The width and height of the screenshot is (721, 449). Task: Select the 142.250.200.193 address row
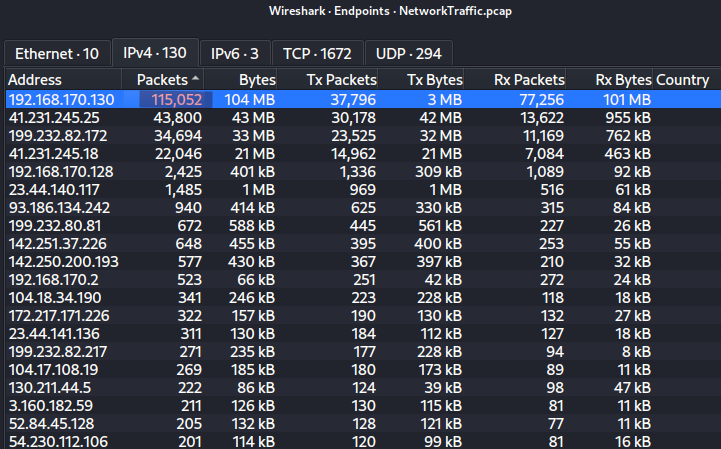tap(363, 261)
